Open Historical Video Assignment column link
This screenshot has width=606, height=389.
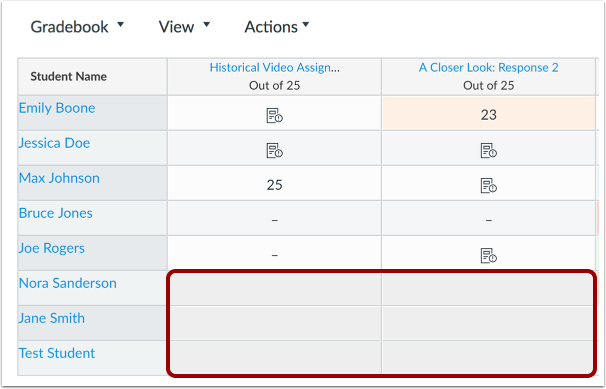tap(274, 68)
